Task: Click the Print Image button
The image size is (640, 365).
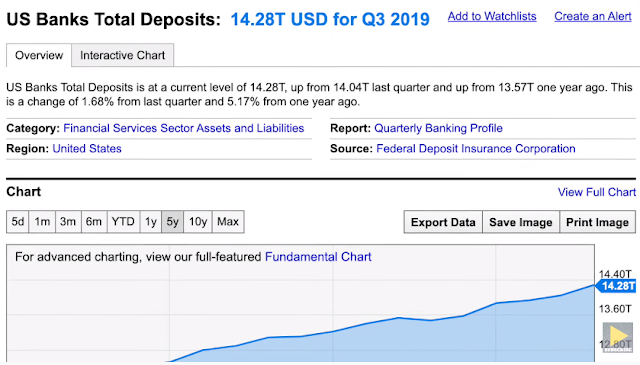Action: pos(598,222)
